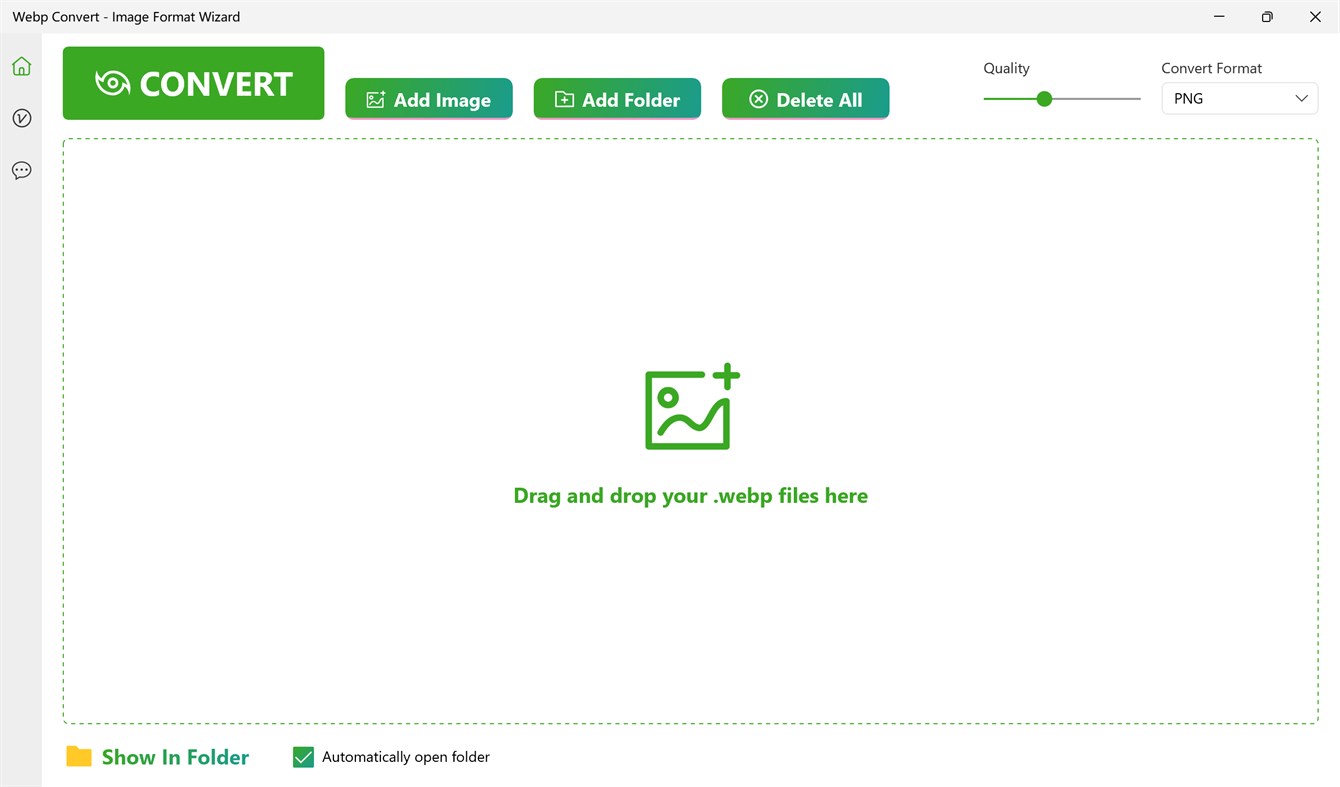This screenshot has height=787, width=1340.
Task: Click Show In Folder
Action: [x=175, y=756]
